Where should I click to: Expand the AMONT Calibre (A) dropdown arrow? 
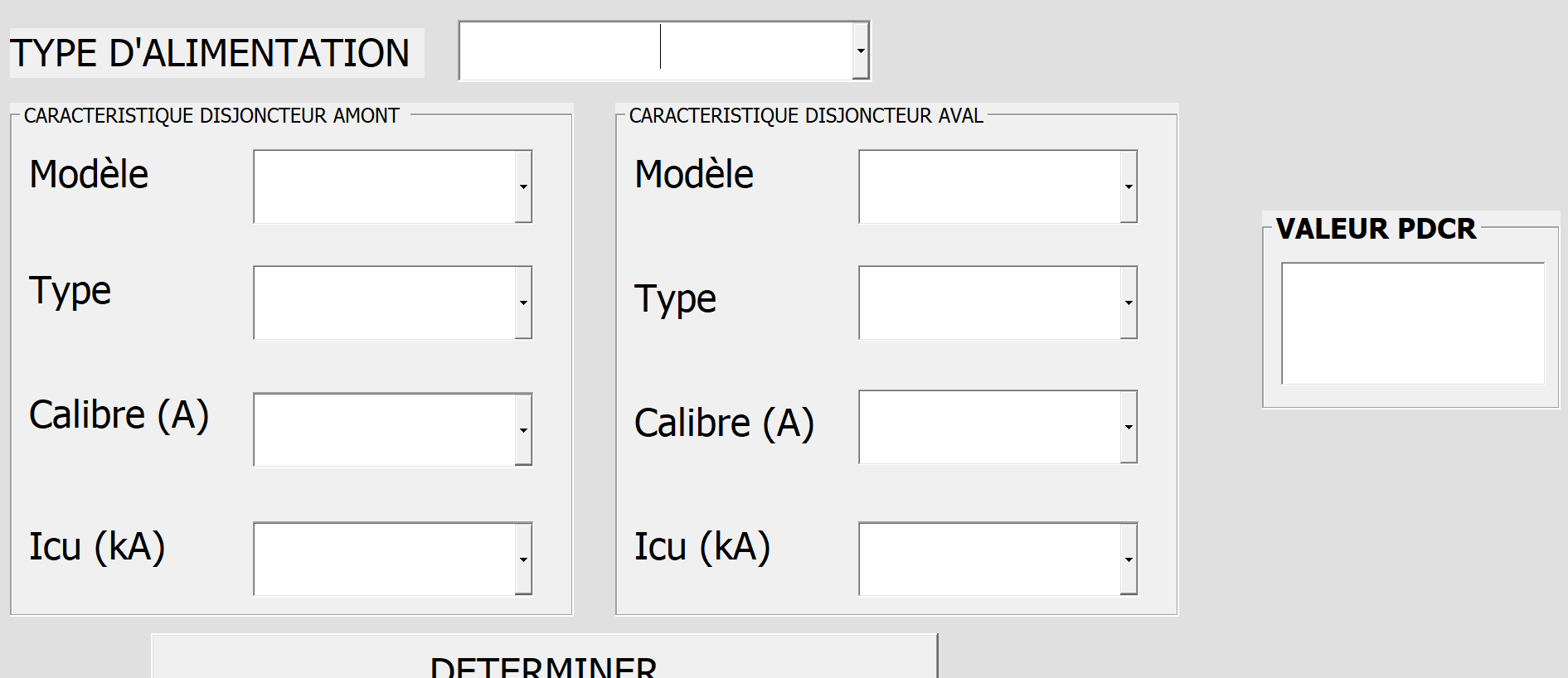[x=523, y=429]
